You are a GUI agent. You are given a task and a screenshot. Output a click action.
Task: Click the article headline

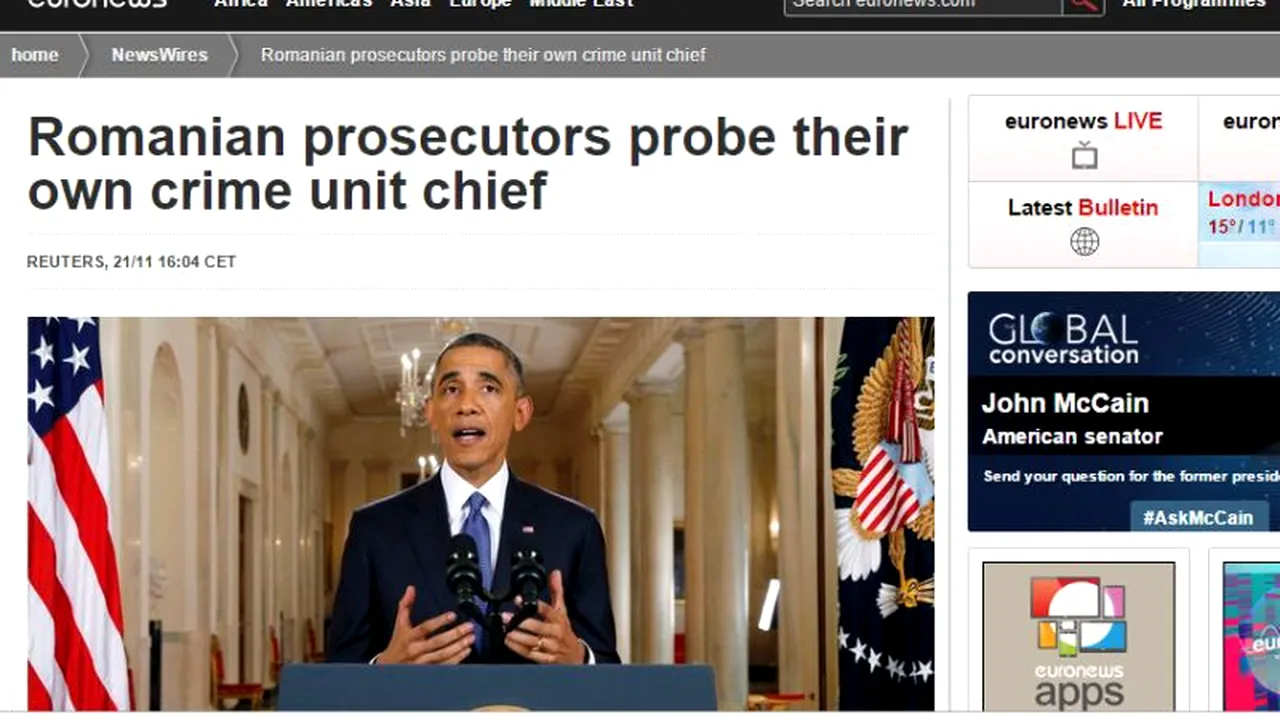coord(468,164)
